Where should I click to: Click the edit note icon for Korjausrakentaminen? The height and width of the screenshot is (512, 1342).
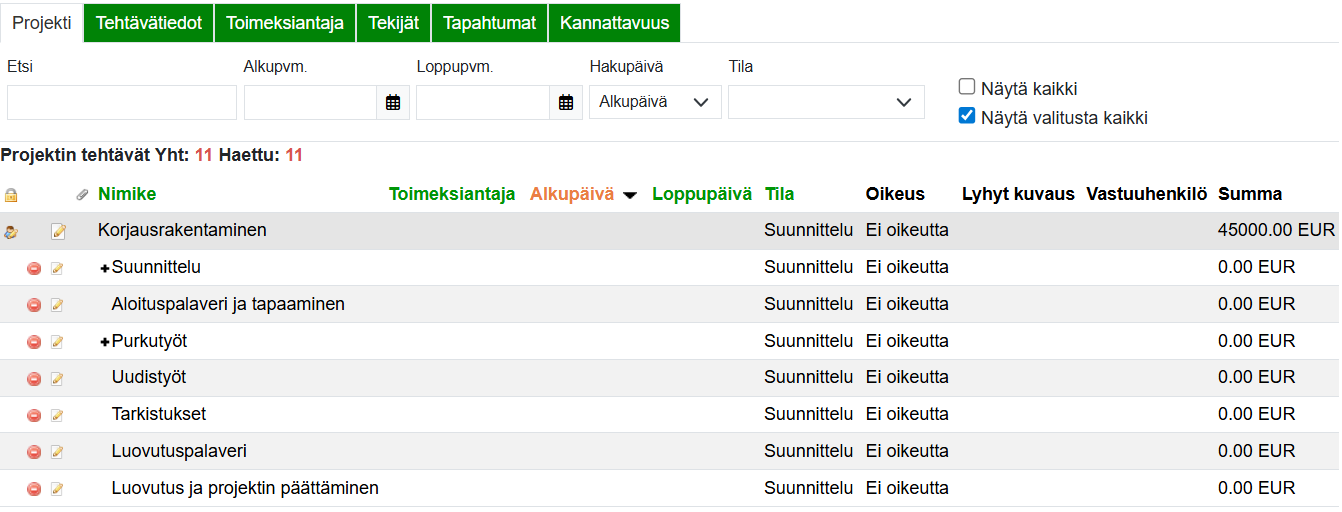(58, 232)
